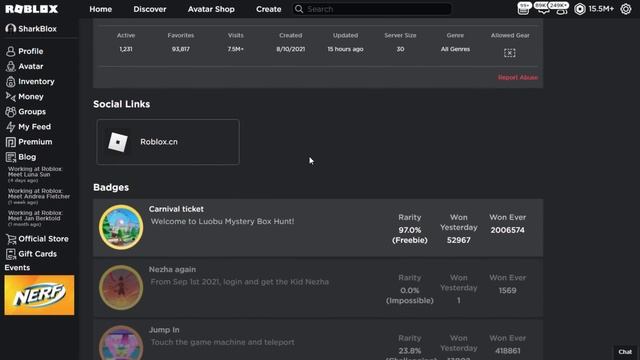
Task: Open the Jump In badge image
Action: pos(121,343)
